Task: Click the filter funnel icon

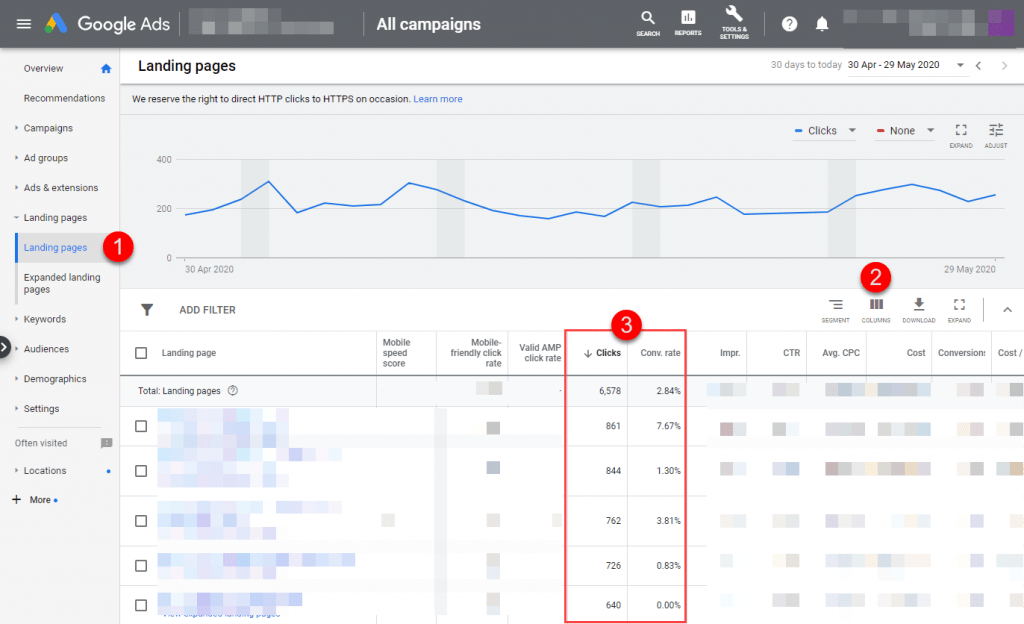Action: pyautogui.click(x=147, y=310)
